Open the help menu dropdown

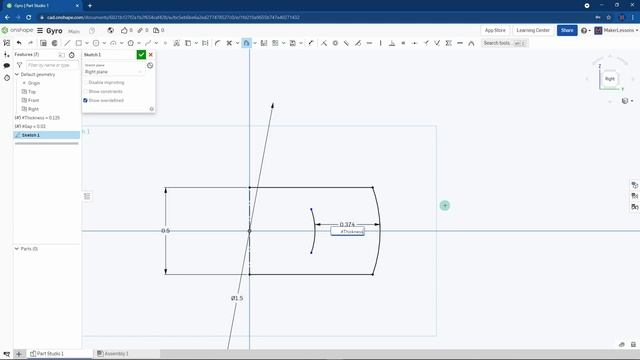coord(586,31)
